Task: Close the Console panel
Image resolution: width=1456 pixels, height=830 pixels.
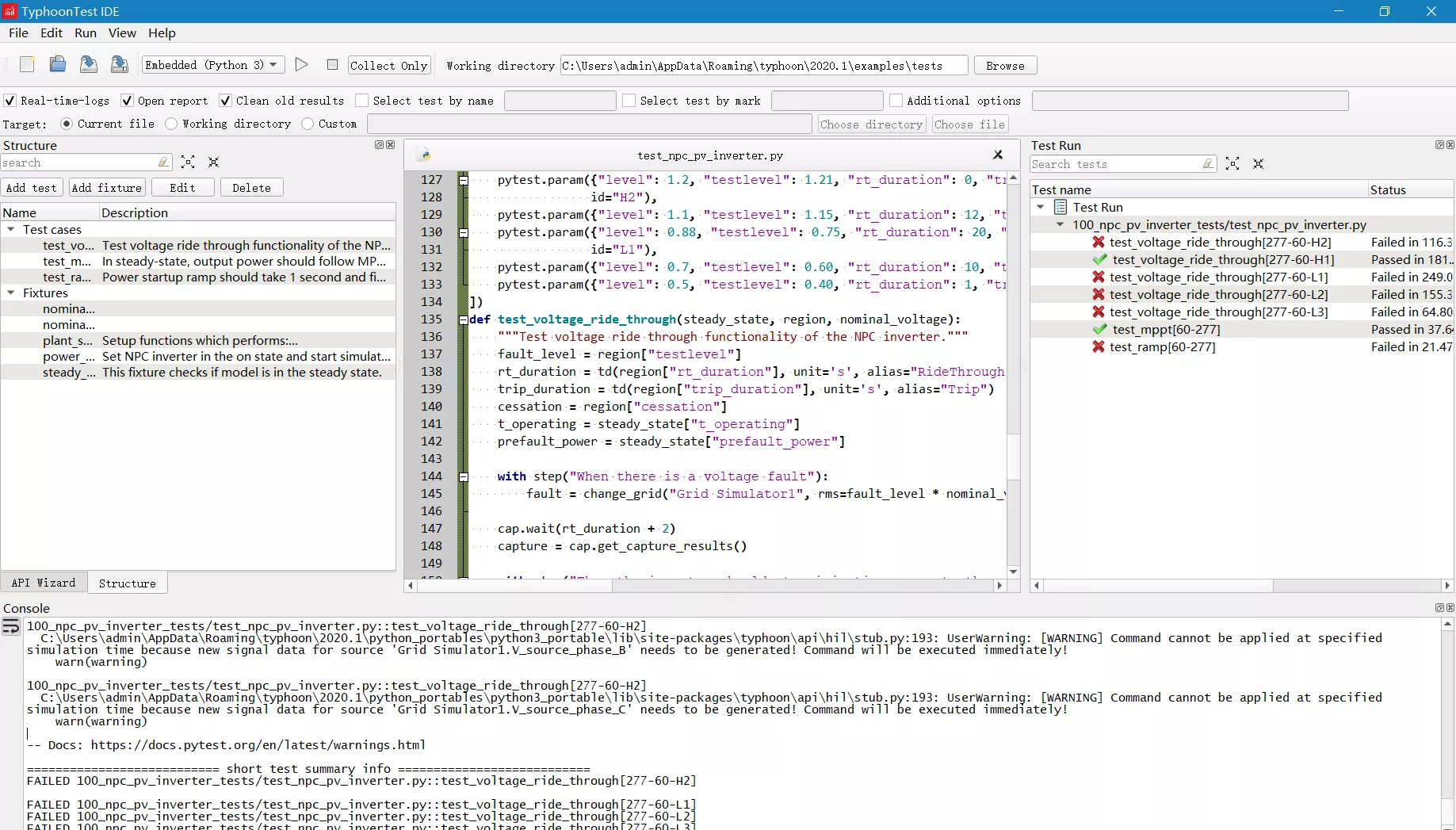Action: (x=1450, y=608)
